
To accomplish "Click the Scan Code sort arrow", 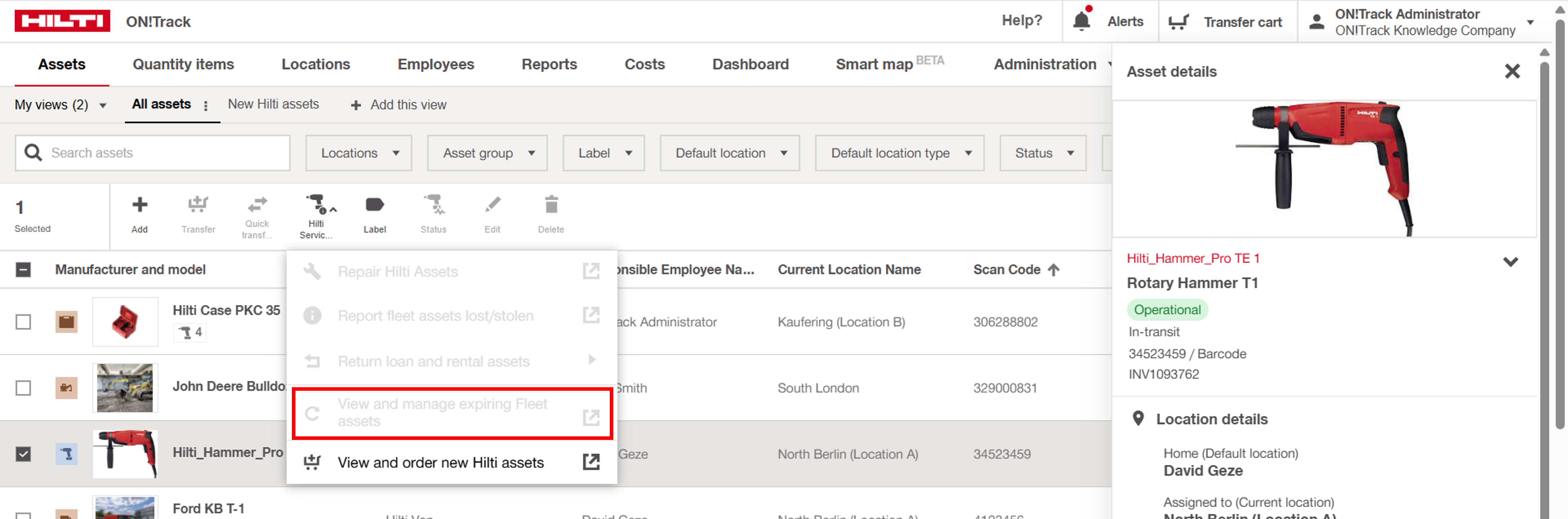I will pyautogui.click(x=1054, y=270).
